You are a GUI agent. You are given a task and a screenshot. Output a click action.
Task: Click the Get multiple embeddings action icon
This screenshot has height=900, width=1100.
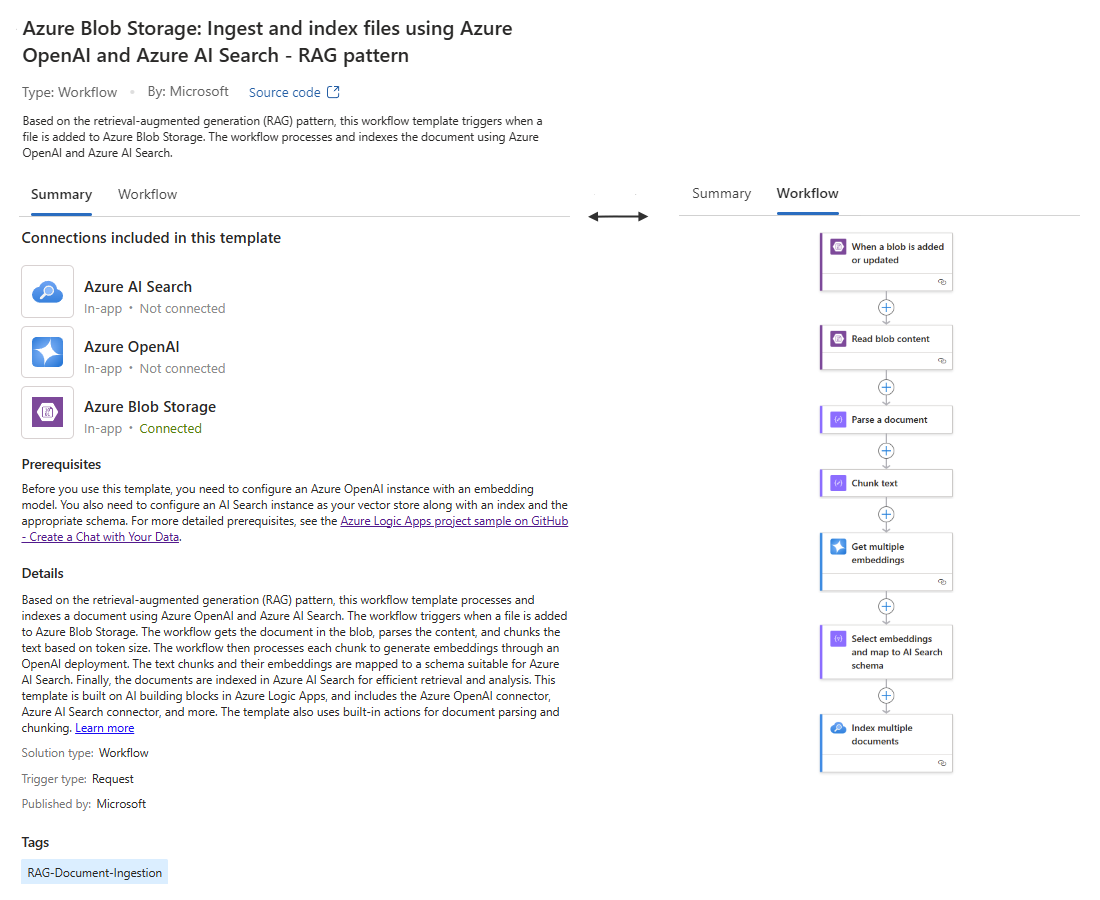coord(838,546)
